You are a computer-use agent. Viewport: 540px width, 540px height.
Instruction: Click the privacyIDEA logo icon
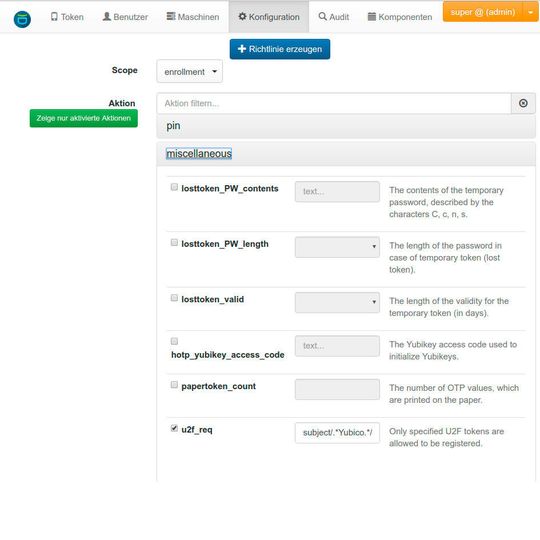click(x=22, y=19)
